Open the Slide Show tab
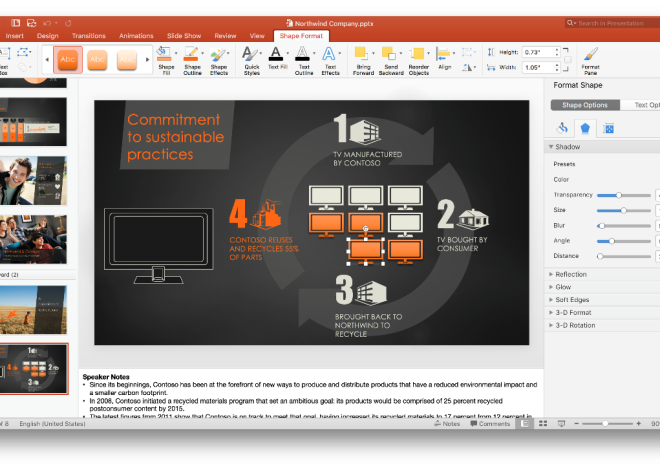Image resolution: width=660 pixels, height=470 pixels. click(x=184, y=36)
